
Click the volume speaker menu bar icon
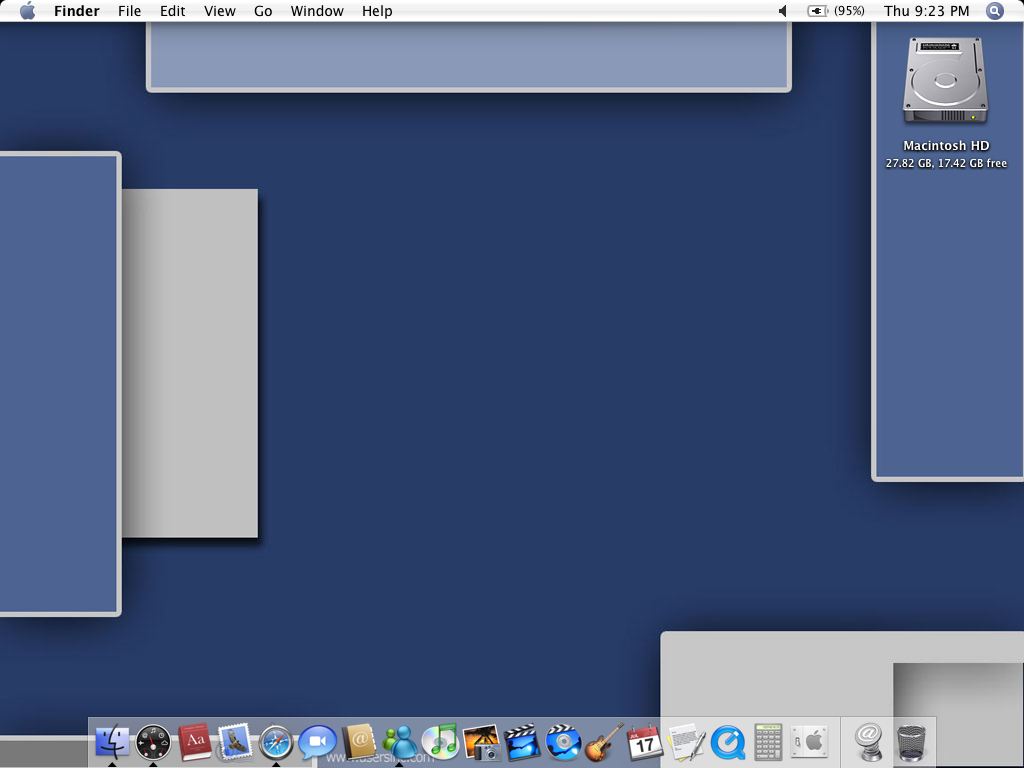782,11
